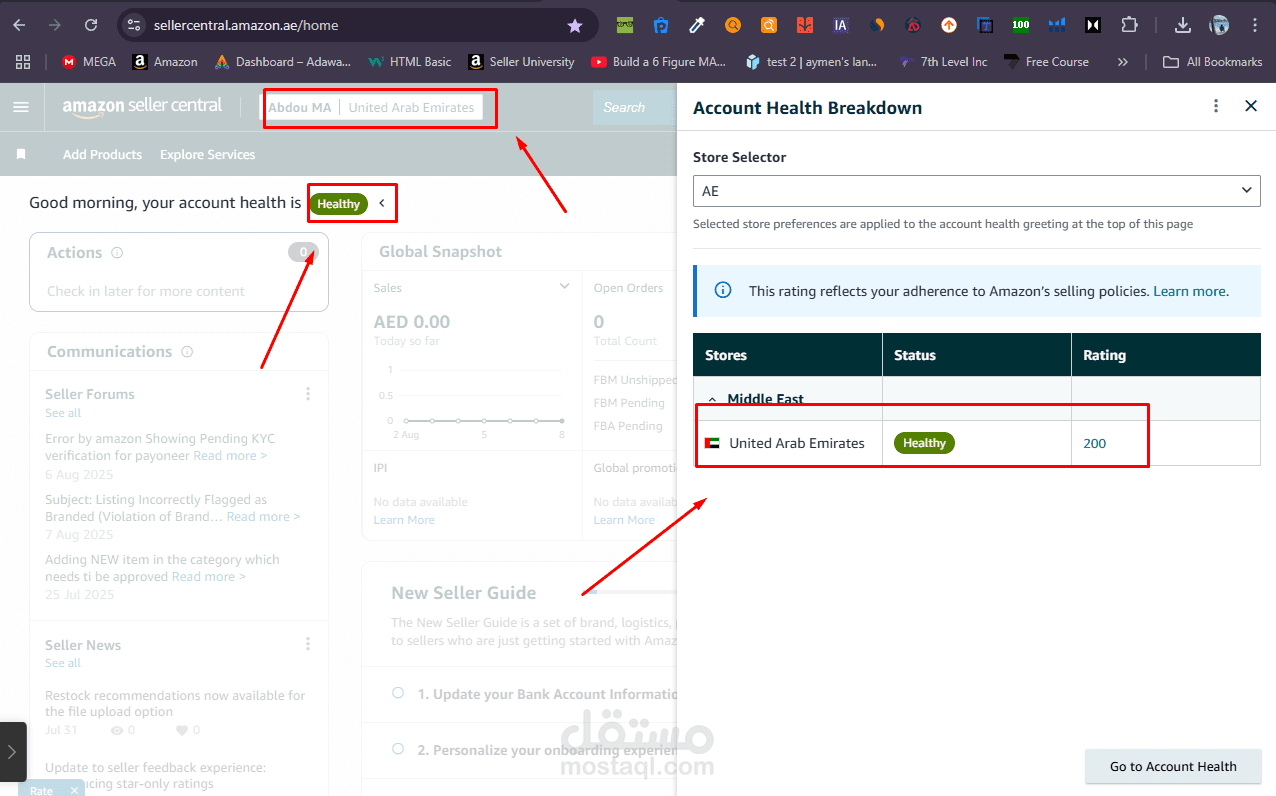The image size is (1276, 796).
Task: Click the Go to Account Health button
Action: tap(1173, 767)
